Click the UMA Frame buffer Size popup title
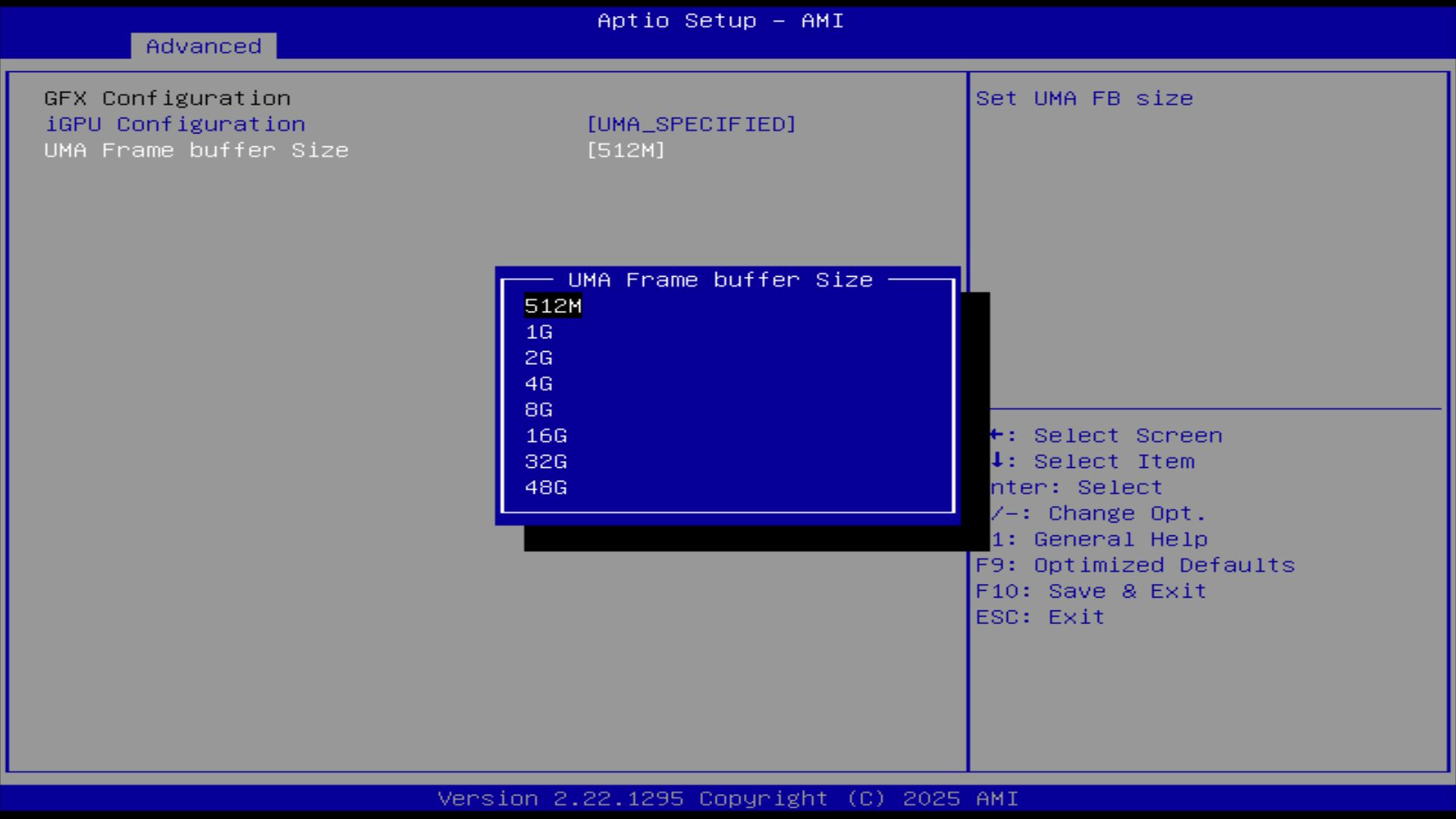This screenshot has width=1456, height=819. tap(720, 280)
